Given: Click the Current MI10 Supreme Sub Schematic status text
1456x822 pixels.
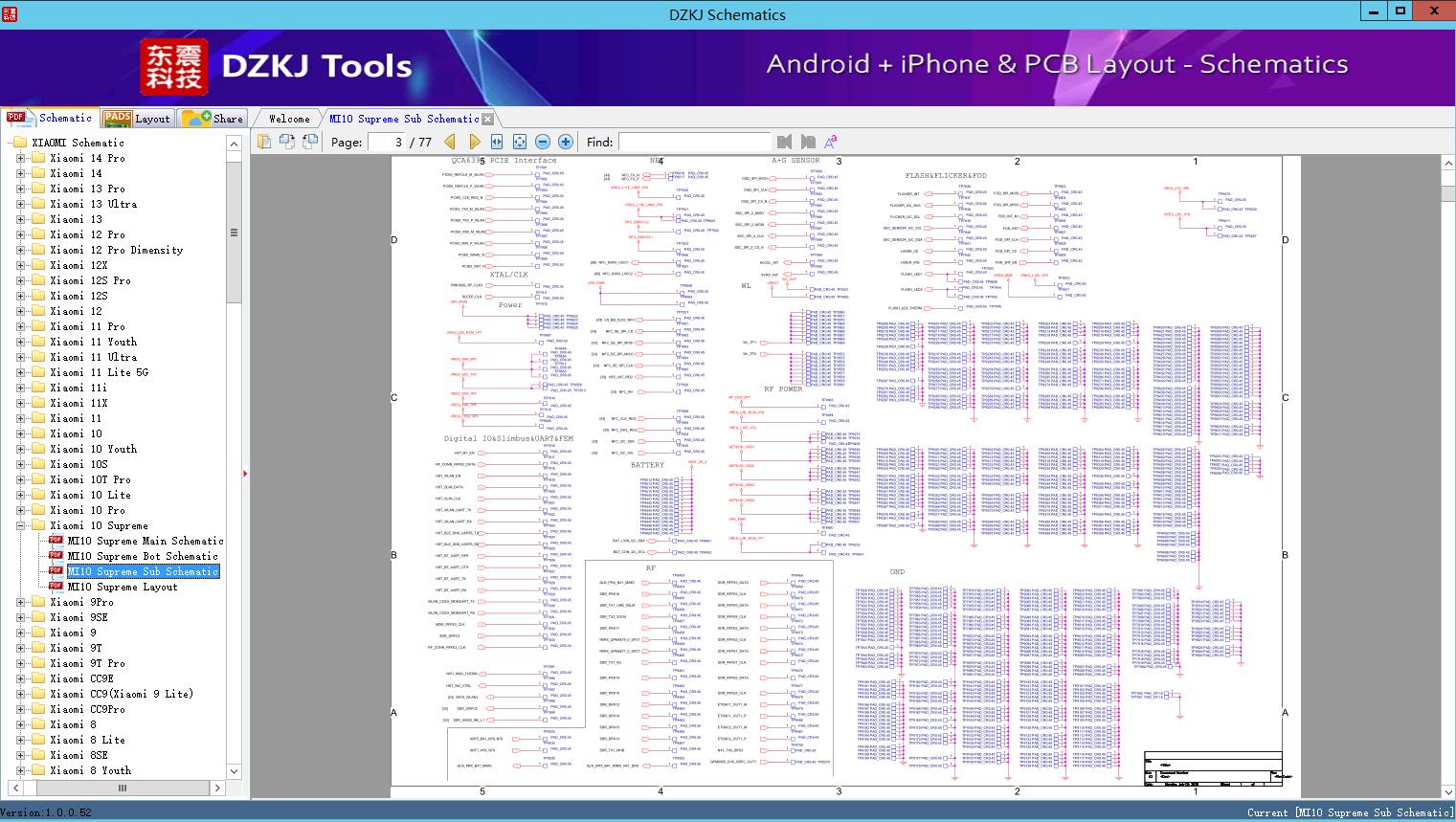Looking at the screenshot, I should [1350, 812].
